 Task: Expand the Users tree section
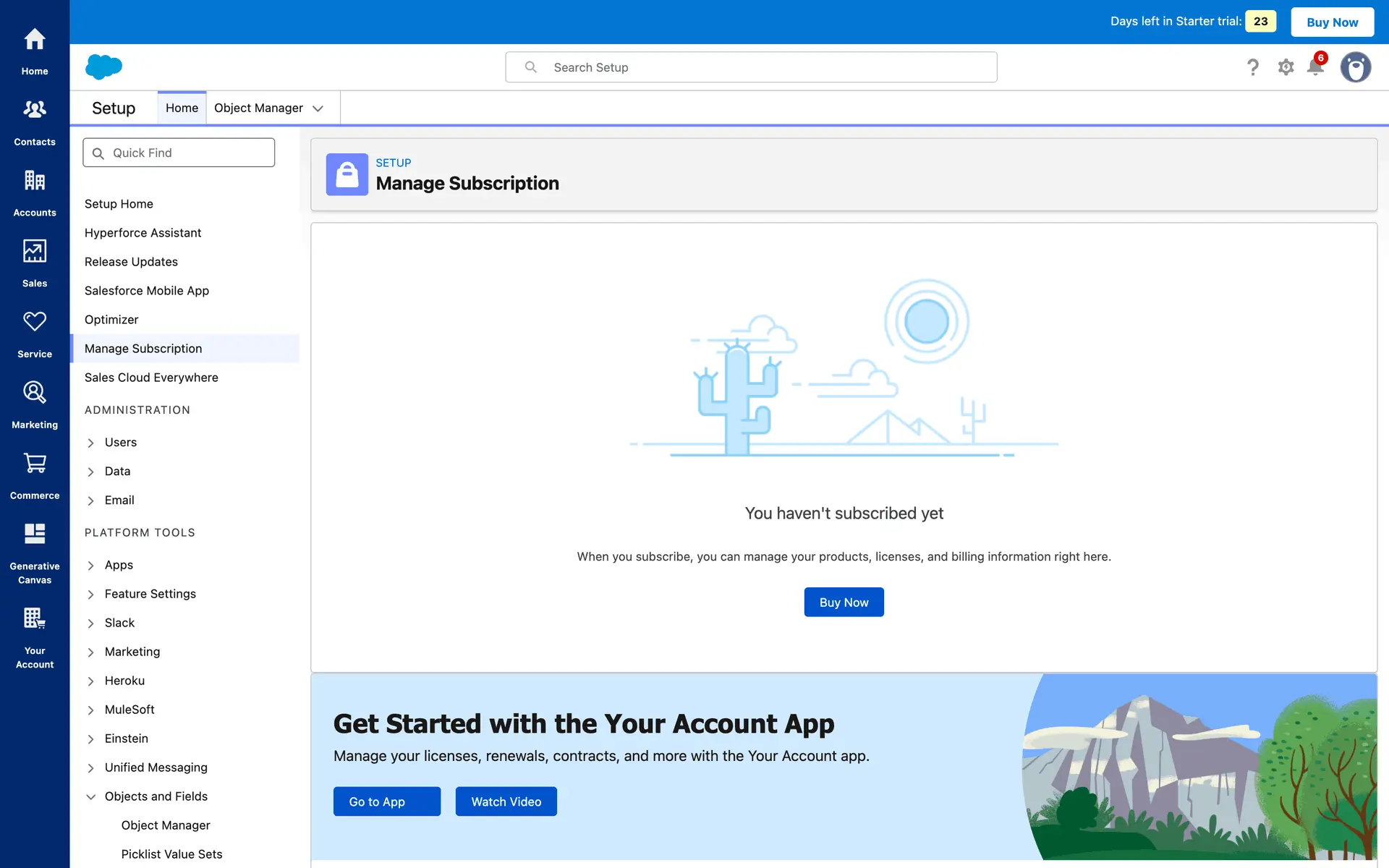90,443
